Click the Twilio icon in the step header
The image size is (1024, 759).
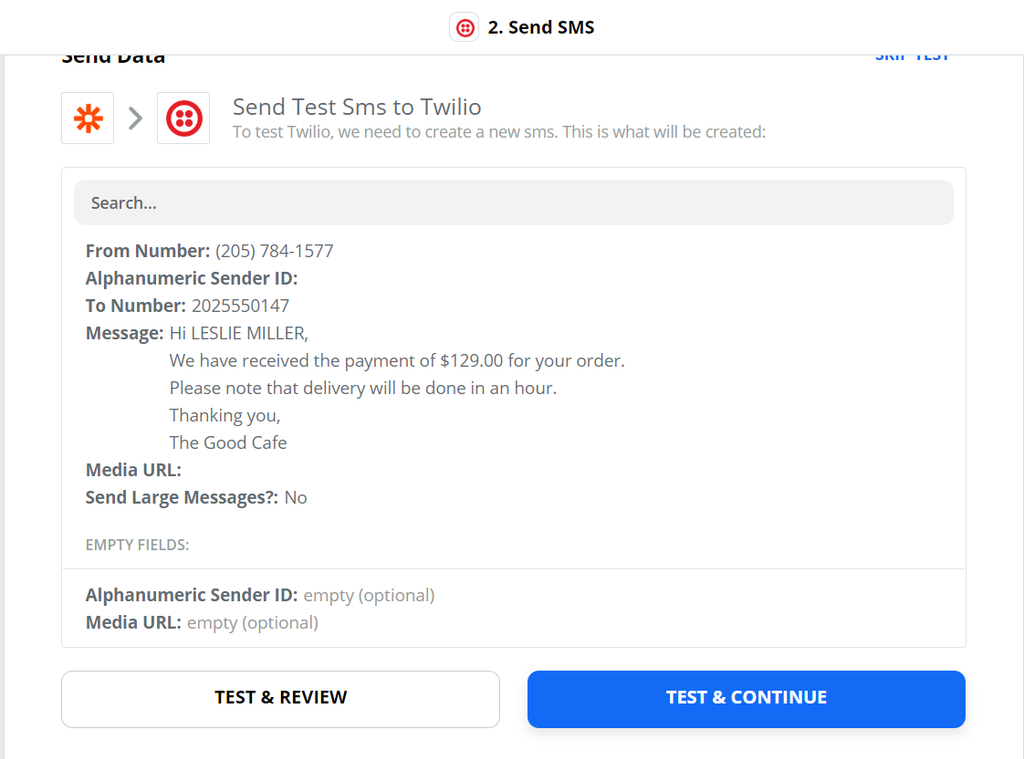[465, 28]
